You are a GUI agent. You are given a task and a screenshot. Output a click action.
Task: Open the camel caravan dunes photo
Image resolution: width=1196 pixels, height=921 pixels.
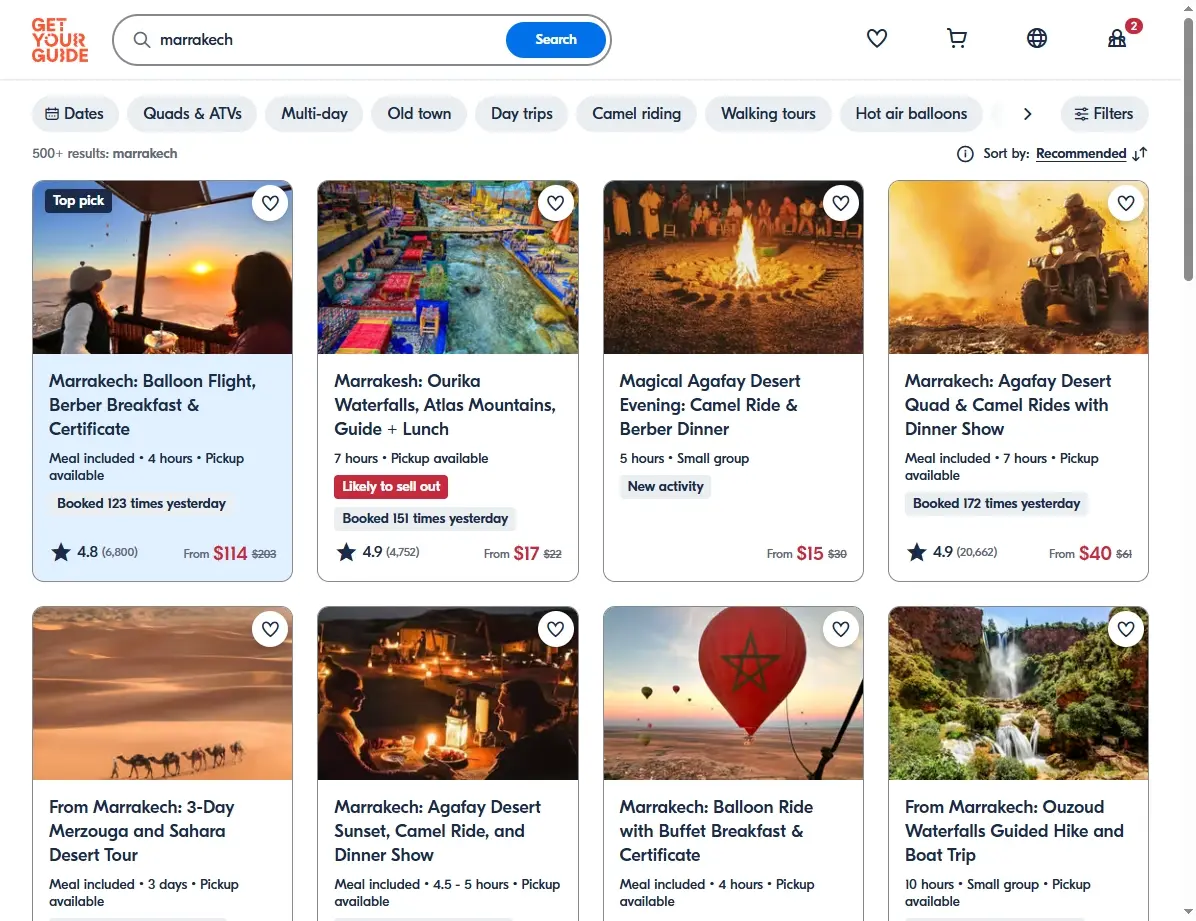click(162, 693)
